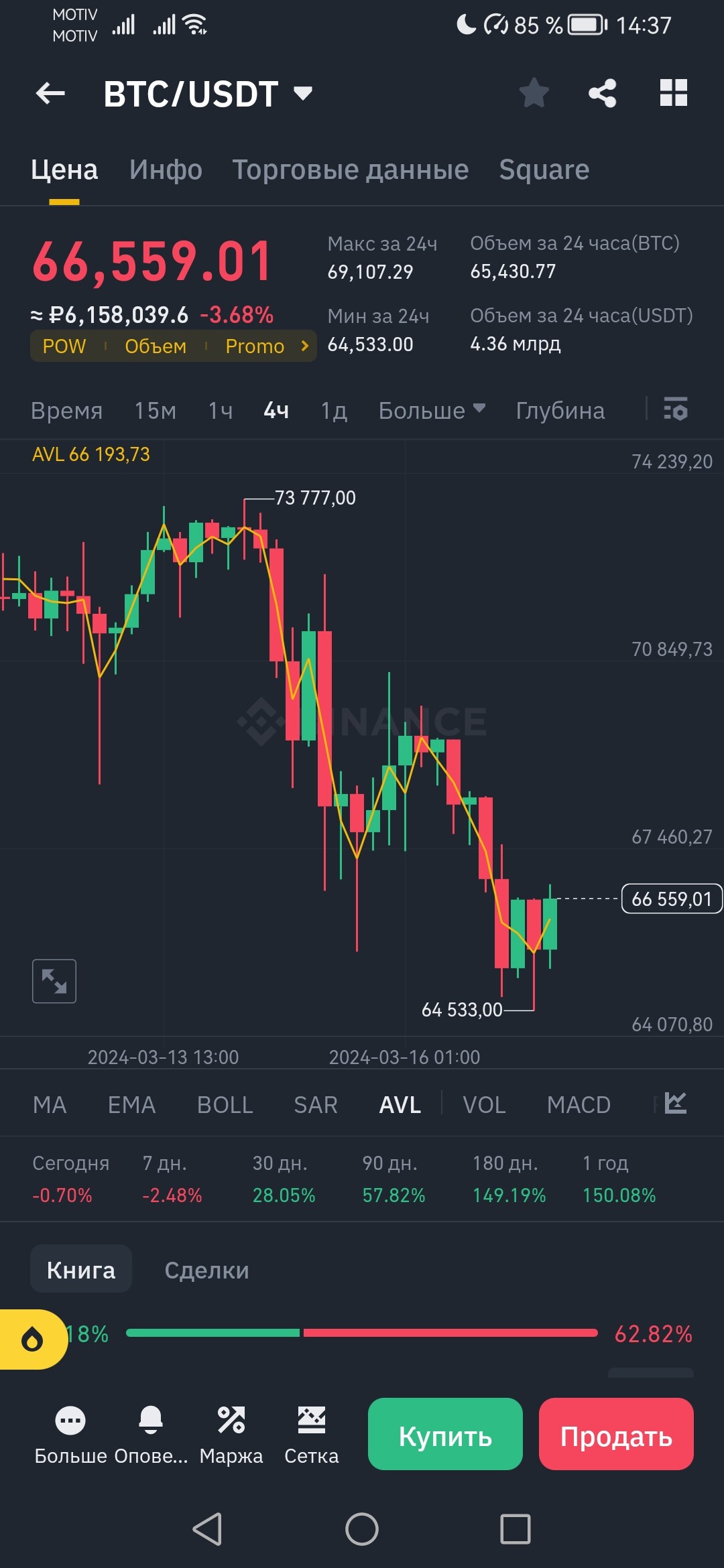Open the four-square grid layout icon
This screenshot has height=1568, width=724.
[x=674, y=93]
